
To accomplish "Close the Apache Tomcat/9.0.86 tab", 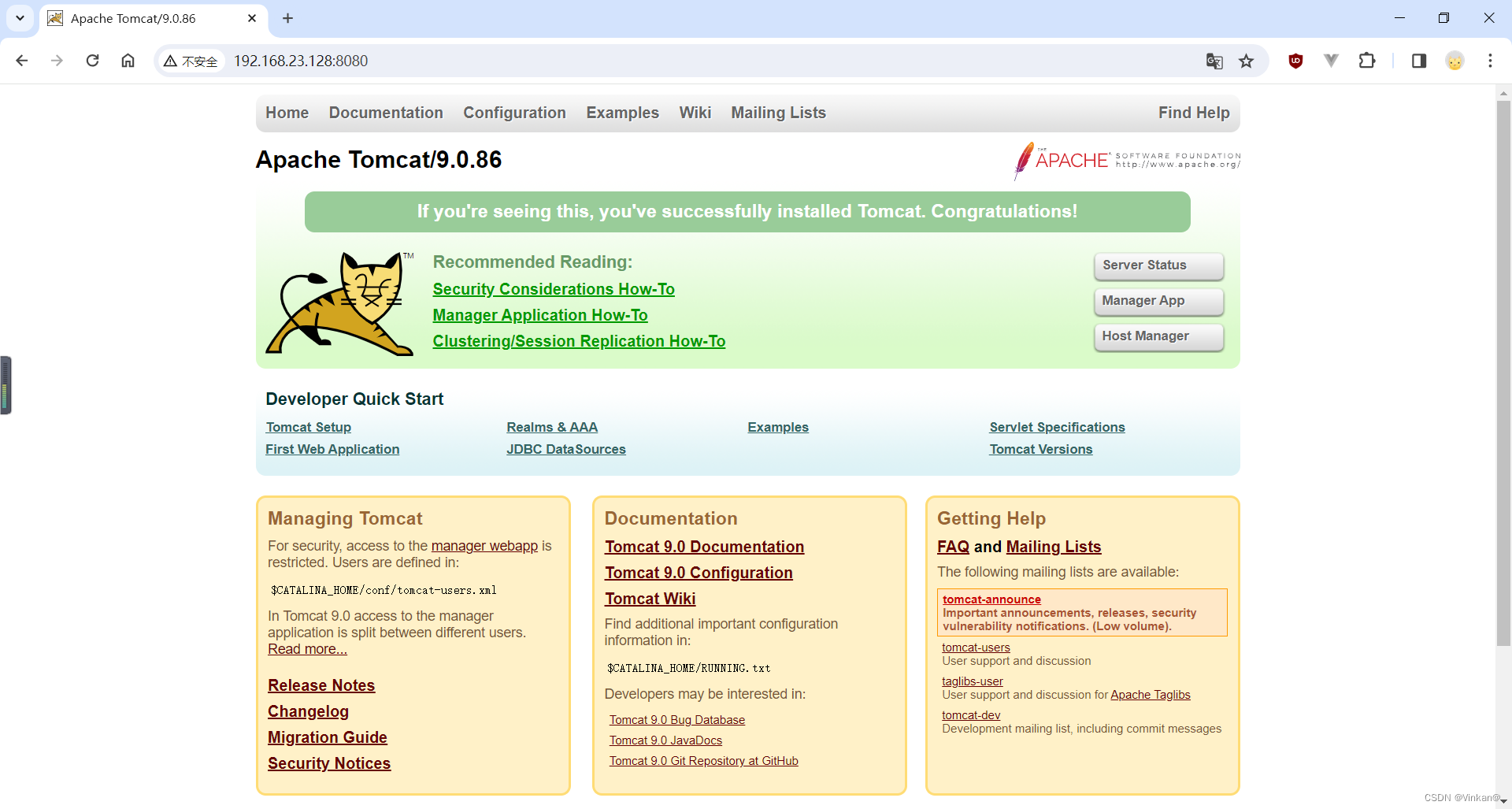I will pos(252,18).
